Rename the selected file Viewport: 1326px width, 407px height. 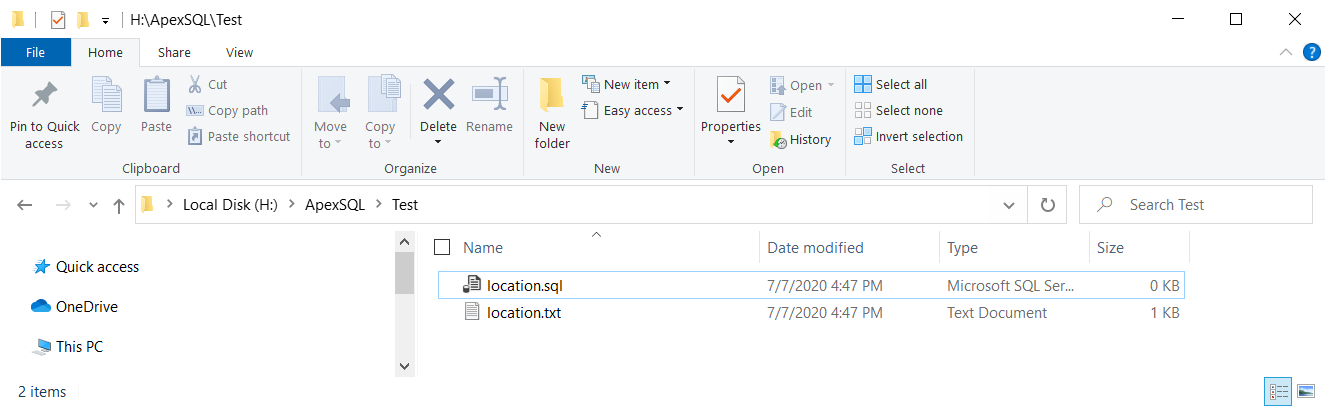click(489, 105)
